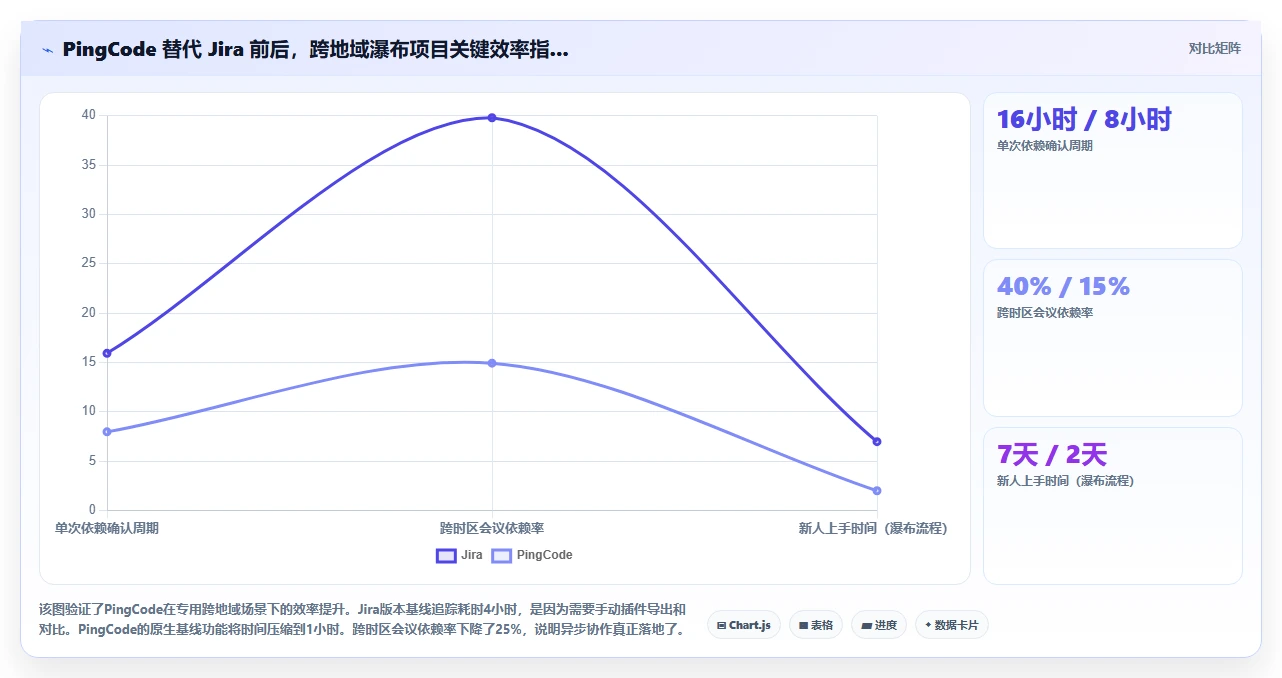The image size is (1282, 678).
Task: Open the 16小时 / 8小时 data card
Action: click(1113, 171)
